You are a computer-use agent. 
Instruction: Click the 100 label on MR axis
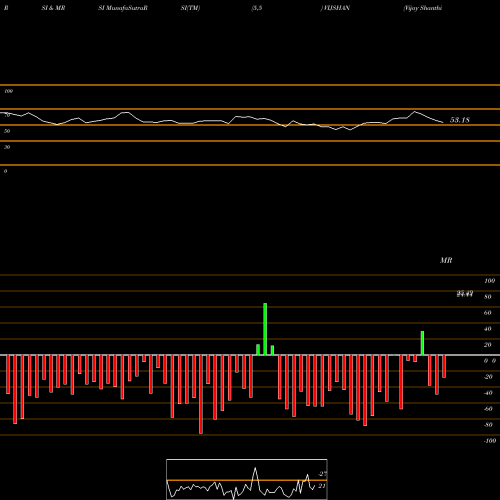(x=489, y=281)
